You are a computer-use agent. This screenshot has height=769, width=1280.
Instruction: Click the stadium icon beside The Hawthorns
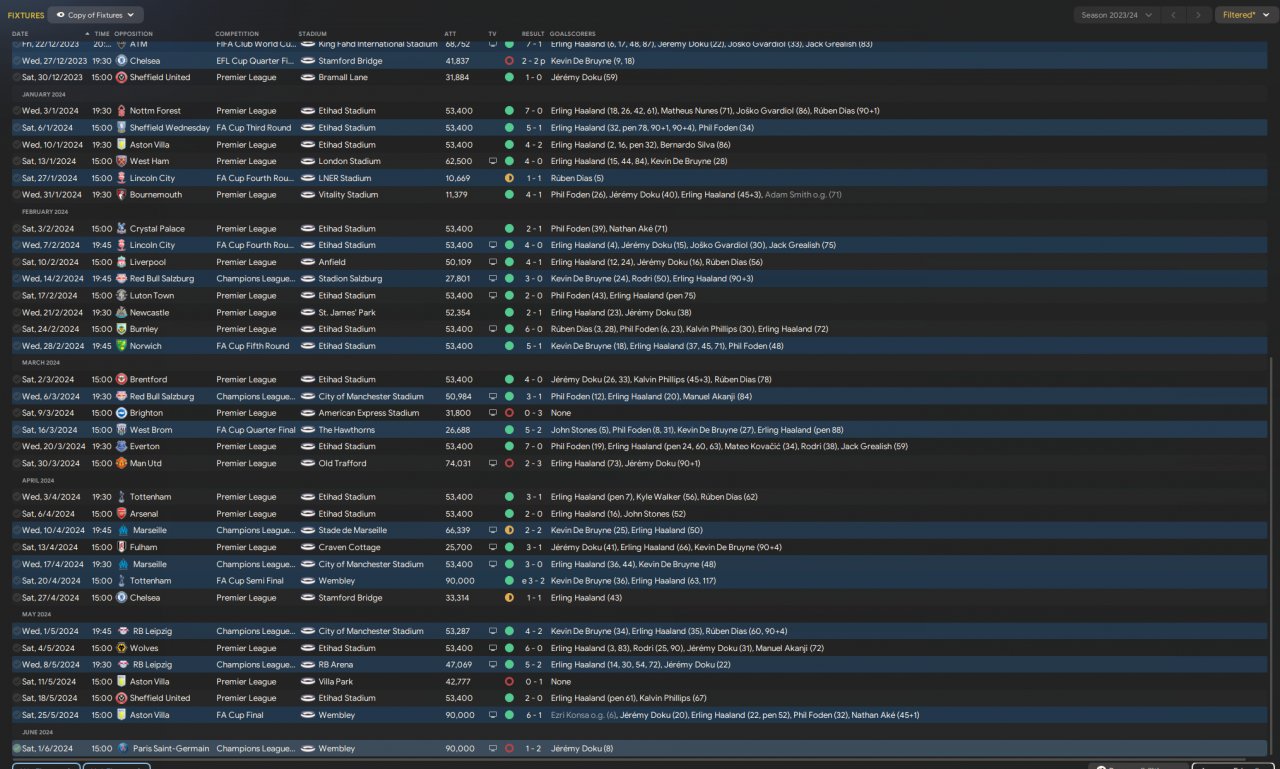coord(308,430)
